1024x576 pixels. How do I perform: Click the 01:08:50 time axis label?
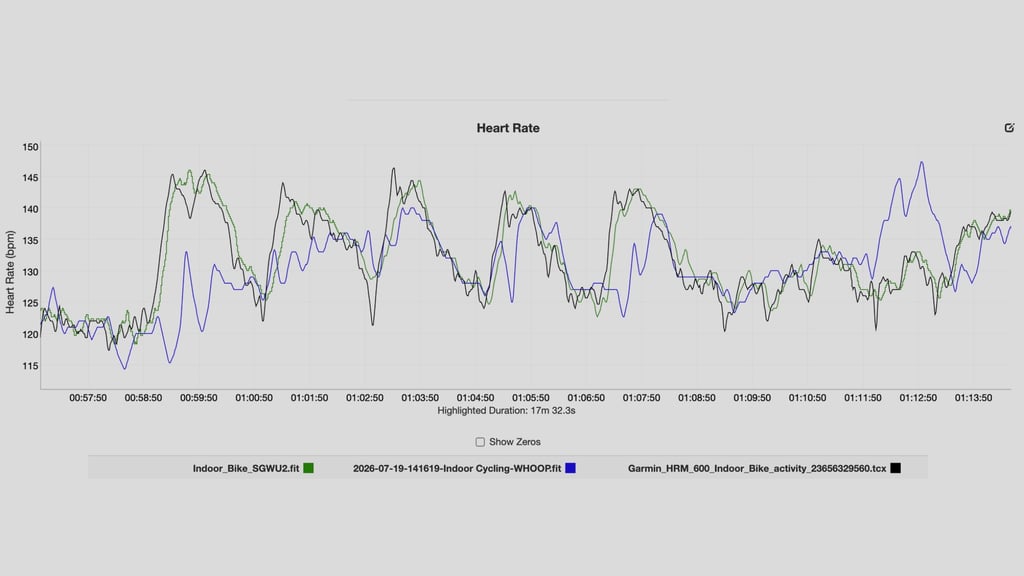point(696,398)
